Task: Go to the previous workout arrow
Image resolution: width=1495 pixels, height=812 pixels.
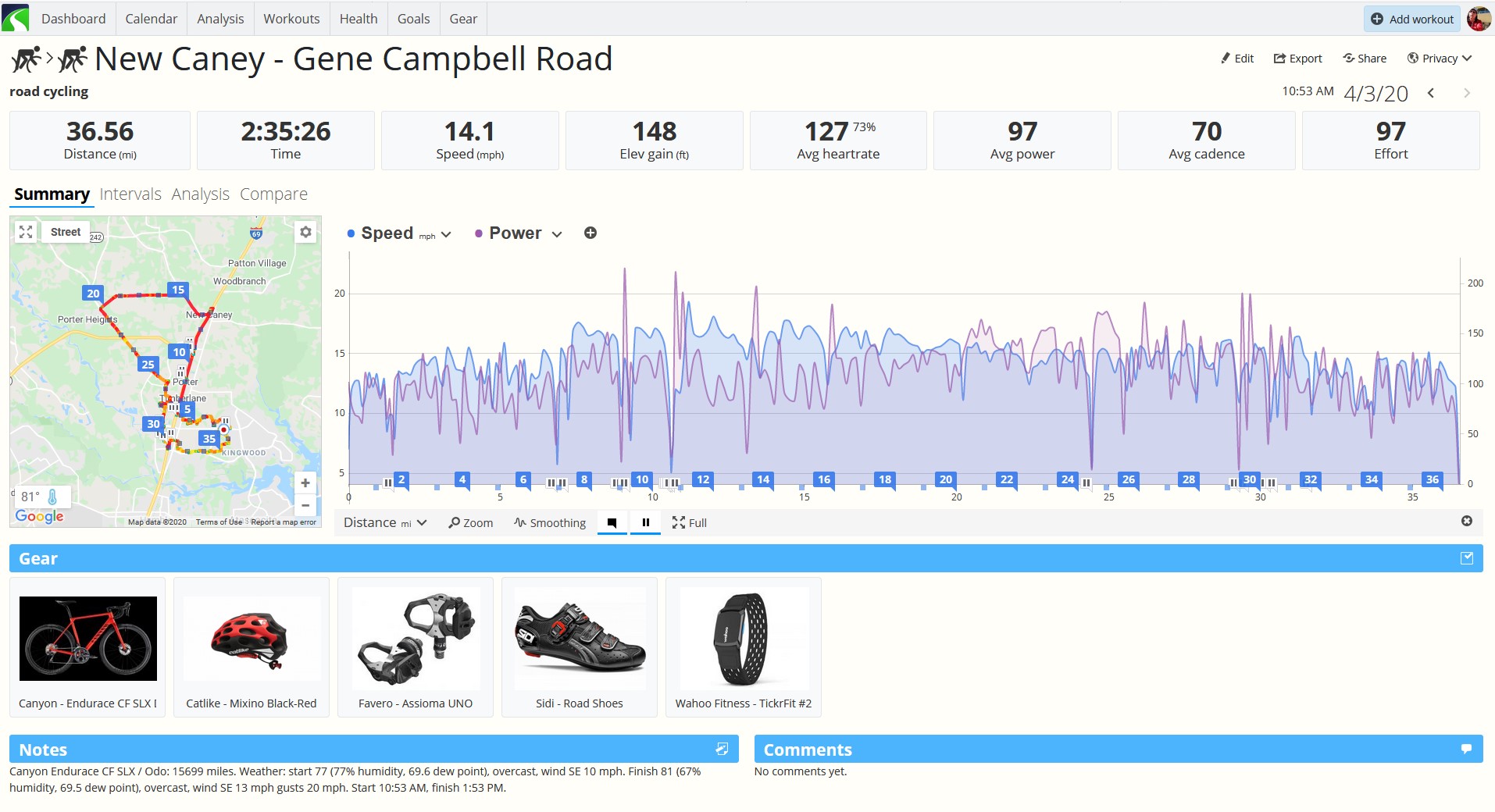Action: pyautogui.click(x=1431, y=93)
